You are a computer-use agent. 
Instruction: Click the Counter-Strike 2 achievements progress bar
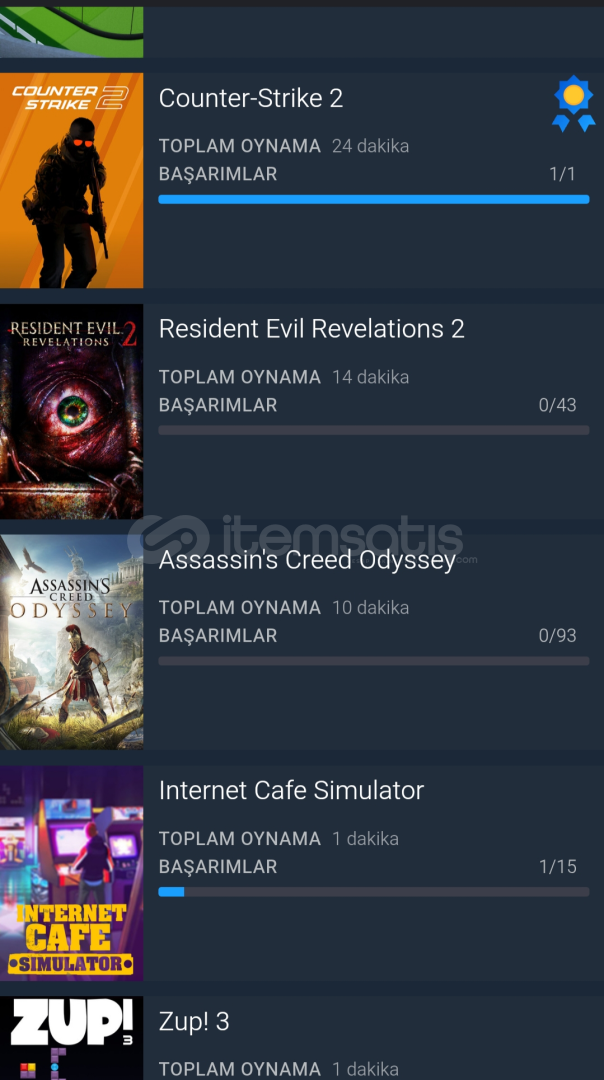[374, 199]
